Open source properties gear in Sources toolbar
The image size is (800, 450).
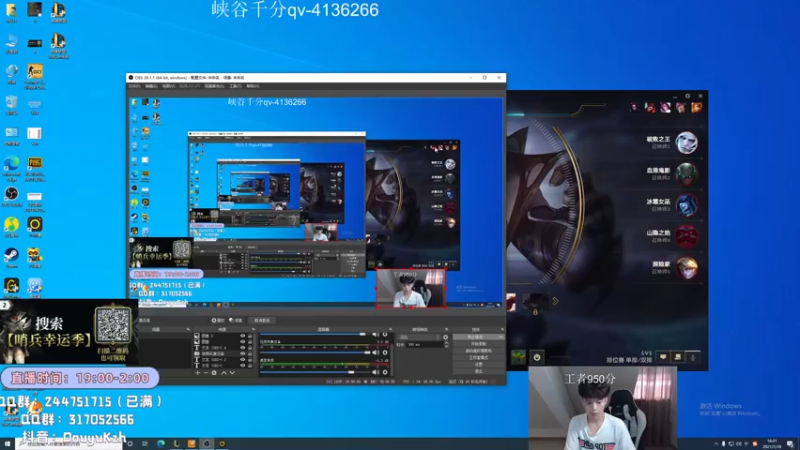pyautogui.click(x=214, y=372)
